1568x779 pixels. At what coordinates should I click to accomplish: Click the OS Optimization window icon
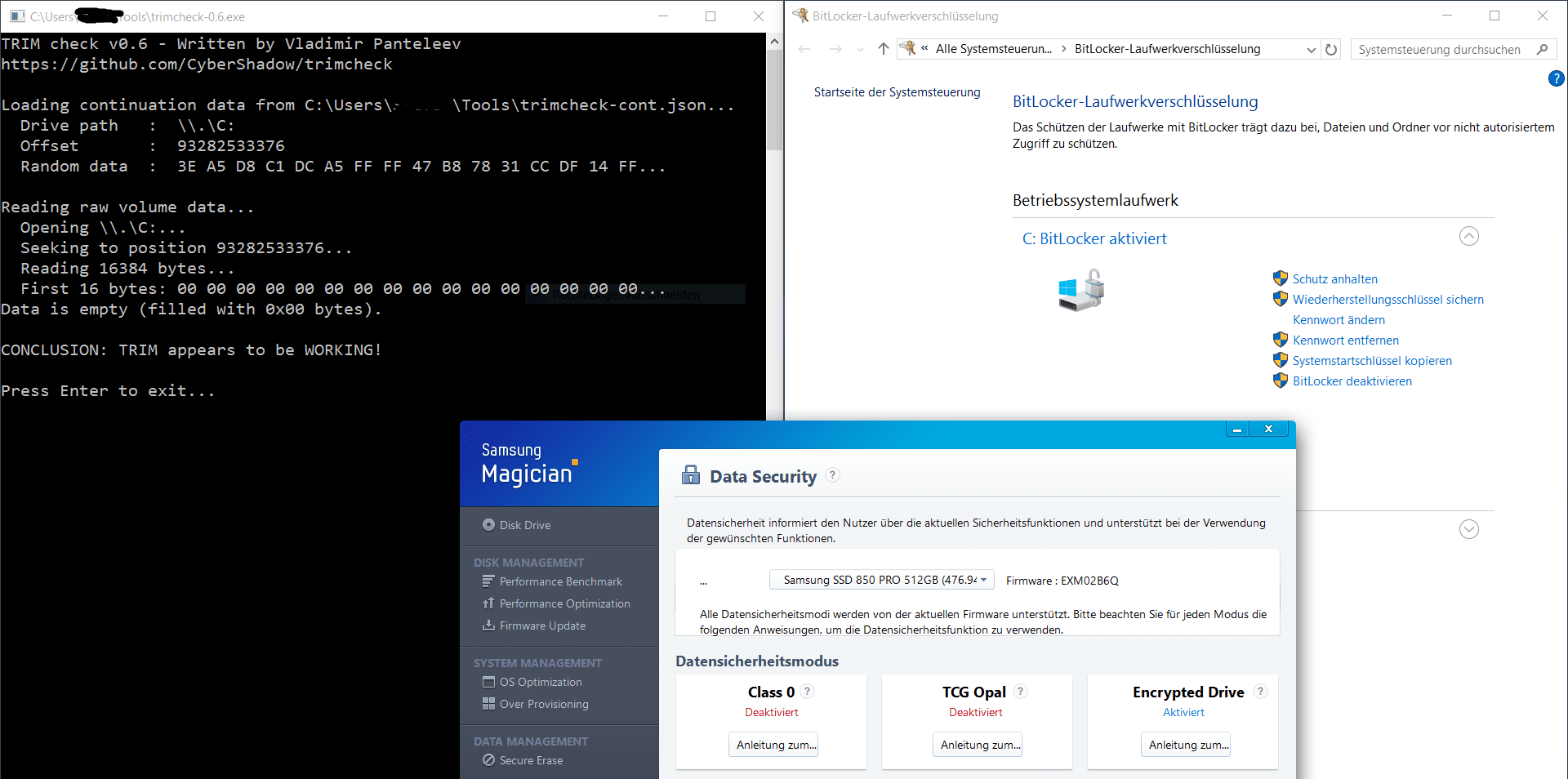488,681
